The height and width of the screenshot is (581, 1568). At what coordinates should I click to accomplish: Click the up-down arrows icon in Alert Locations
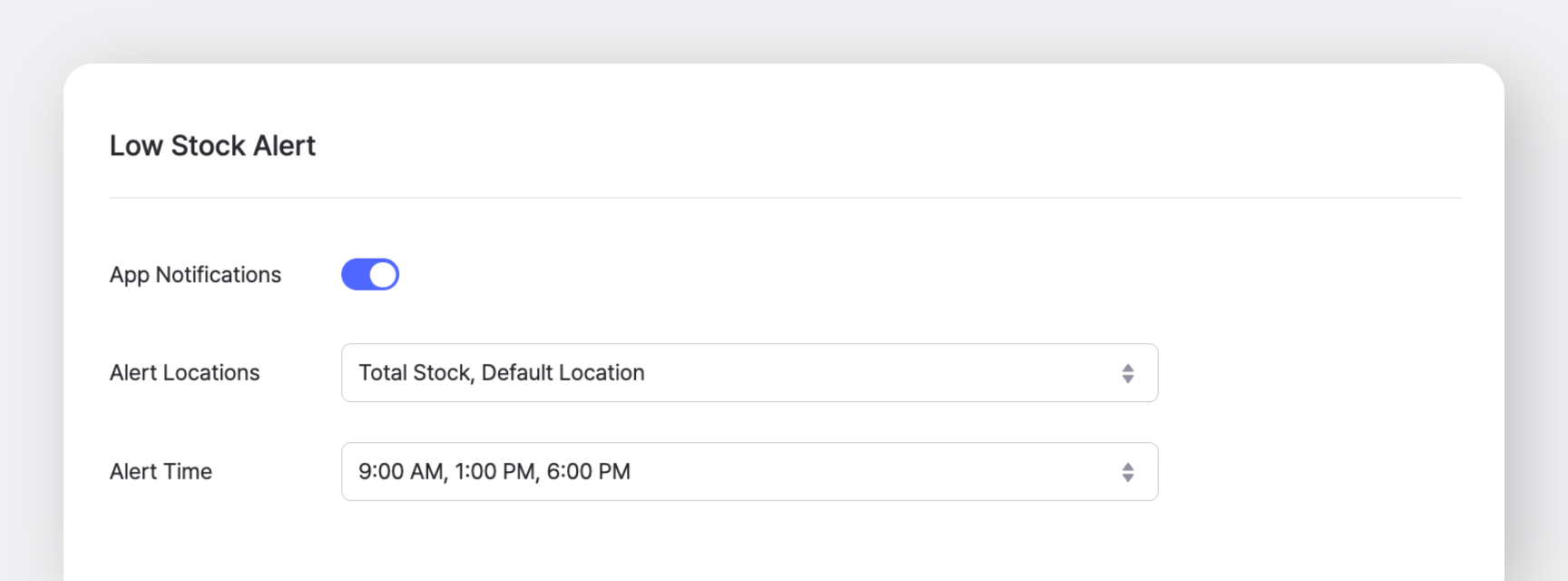[x=1127, y=373]
